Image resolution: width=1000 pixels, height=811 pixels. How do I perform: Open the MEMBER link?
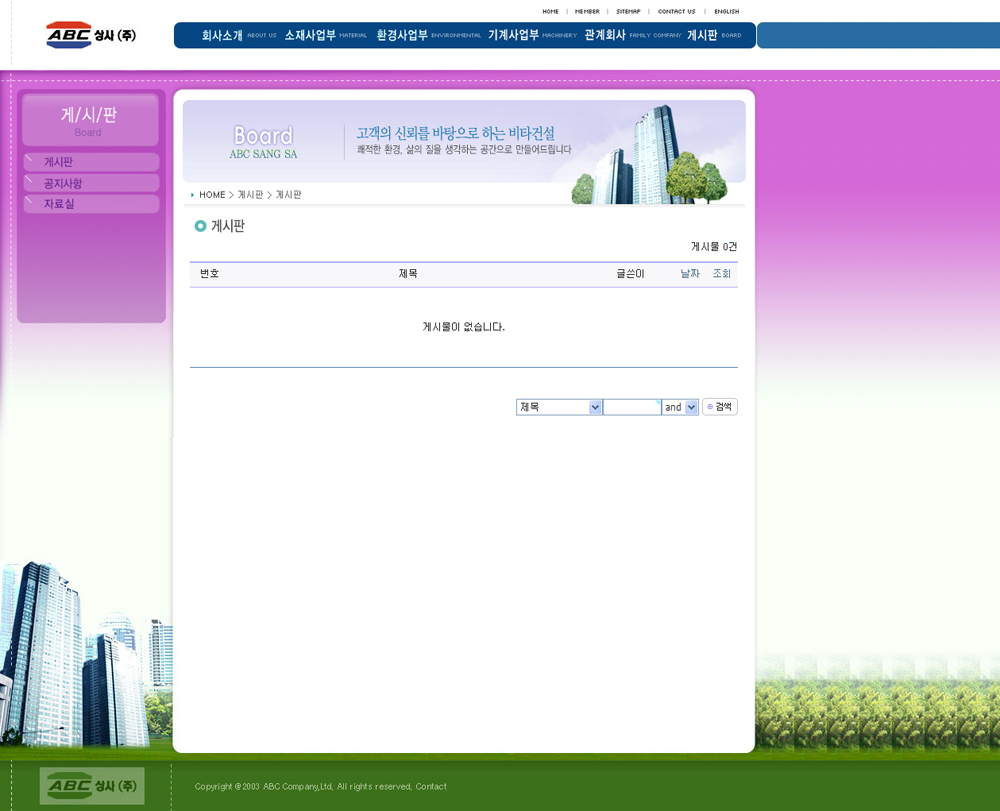(587, 11)
